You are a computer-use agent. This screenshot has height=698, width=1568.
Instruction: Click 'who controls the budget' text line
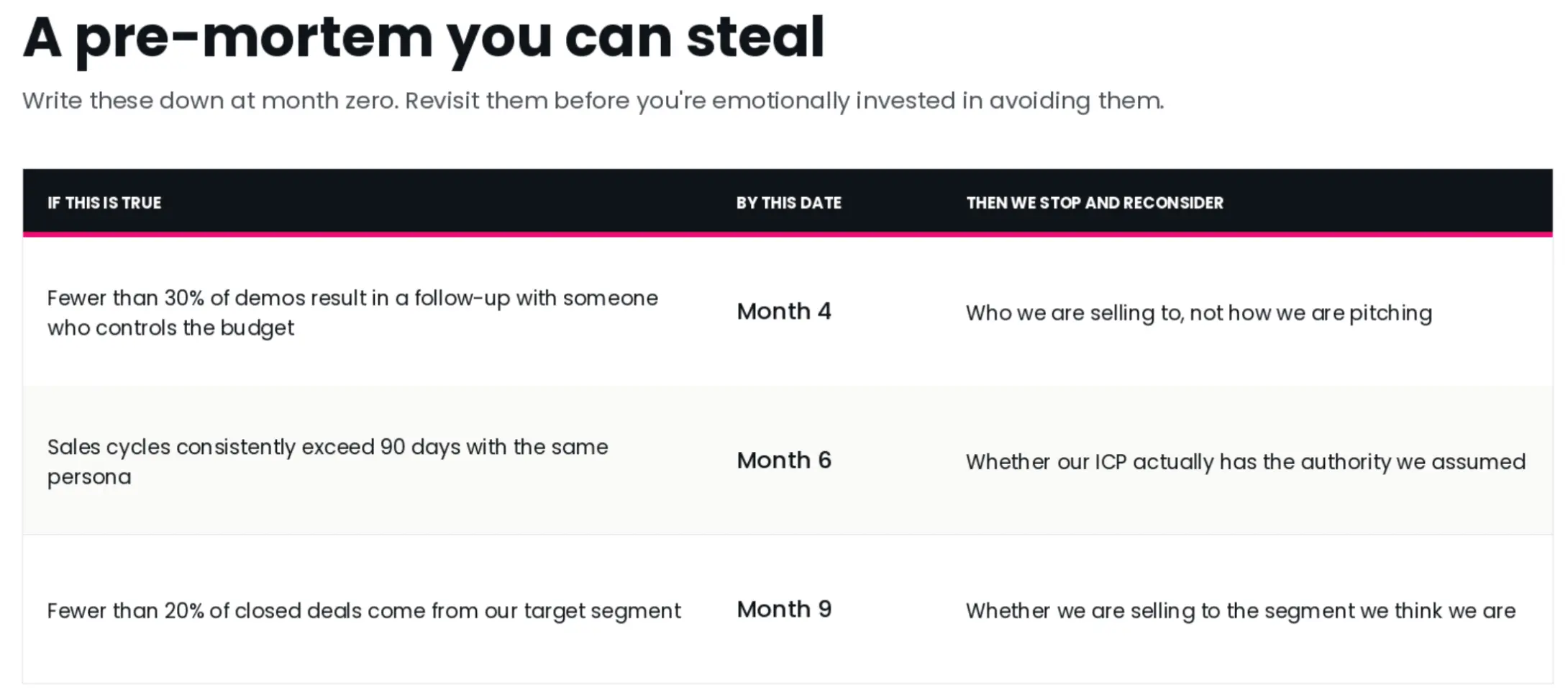[170, 328]
